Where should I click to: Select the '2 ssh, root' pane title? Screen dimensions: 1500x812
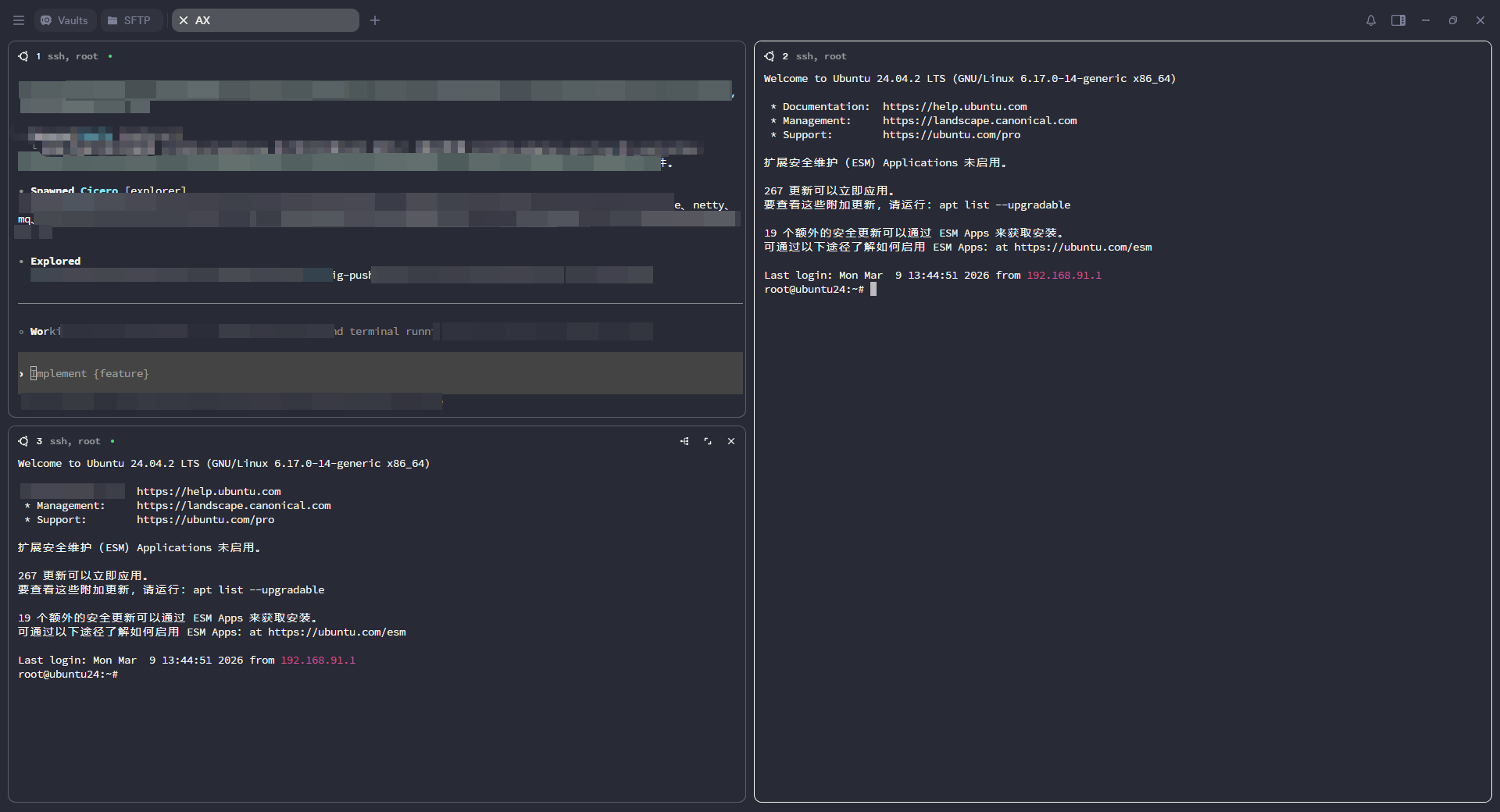tap(814, 56)
